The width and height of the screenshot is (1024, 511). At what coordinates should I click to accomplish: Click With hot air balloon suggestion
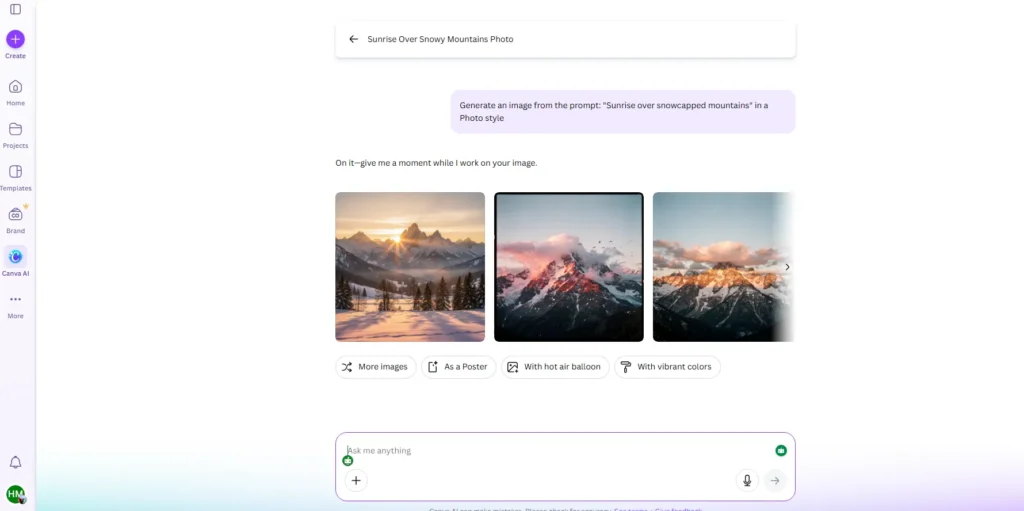pos(555,367)
